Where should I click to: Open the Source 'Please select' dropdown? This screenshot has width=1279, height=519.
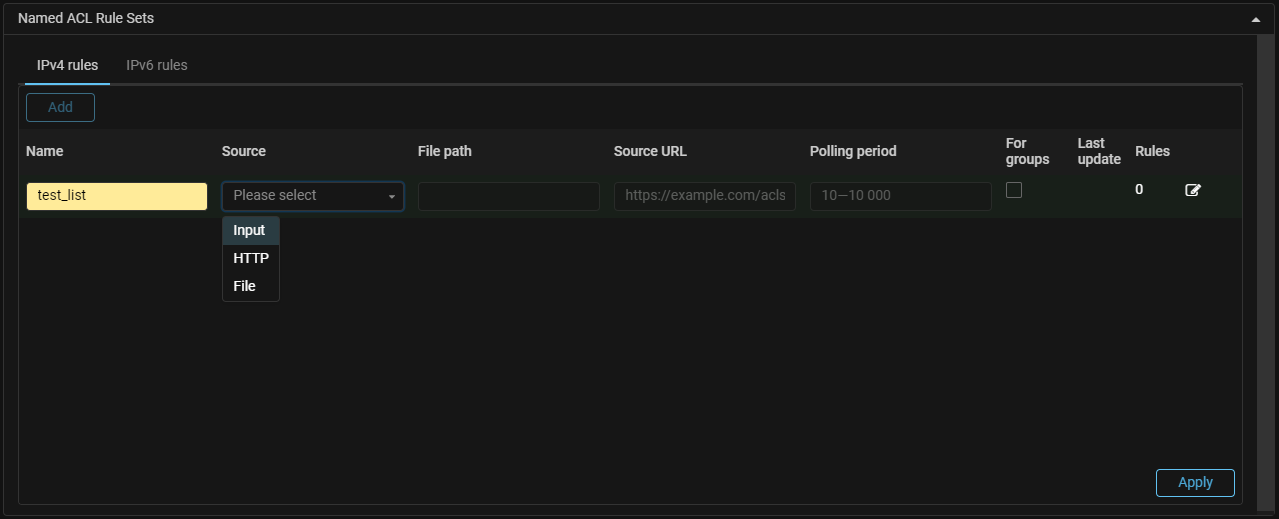(313, 196)
